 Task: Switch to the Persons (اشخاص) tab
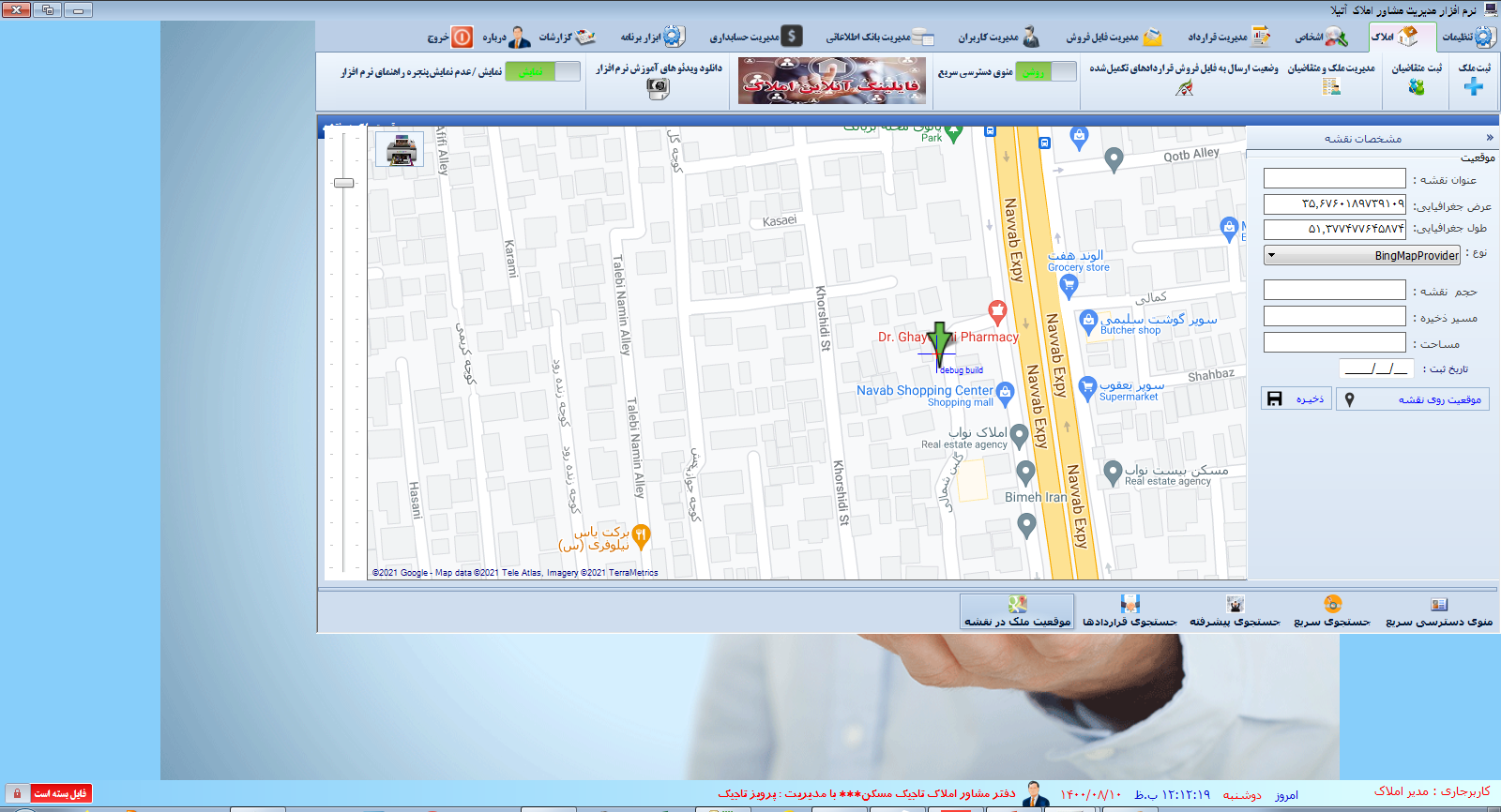tap(1321, 37)
